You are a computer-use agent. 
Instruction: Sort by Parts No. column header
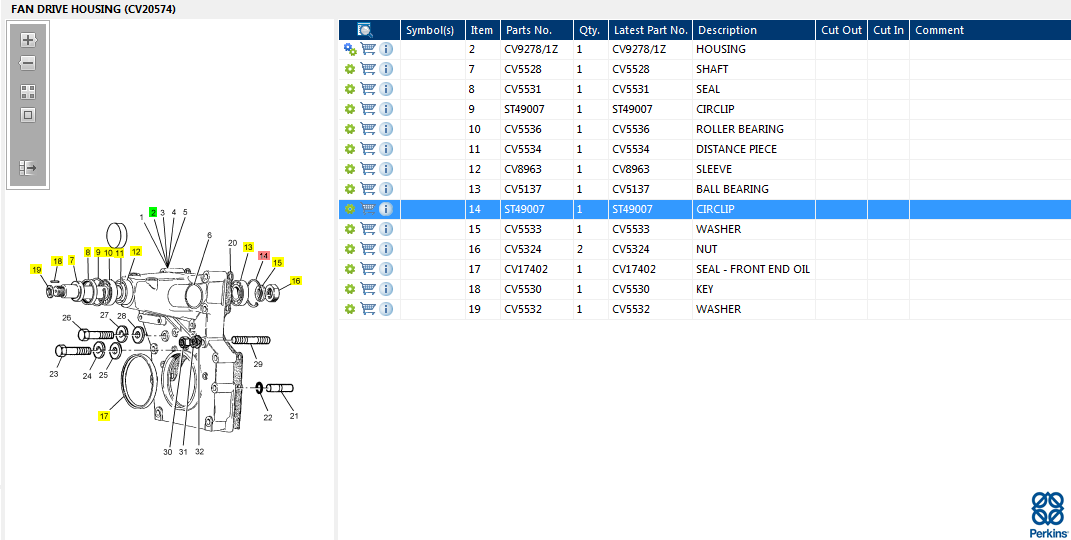tap(537, 30)
